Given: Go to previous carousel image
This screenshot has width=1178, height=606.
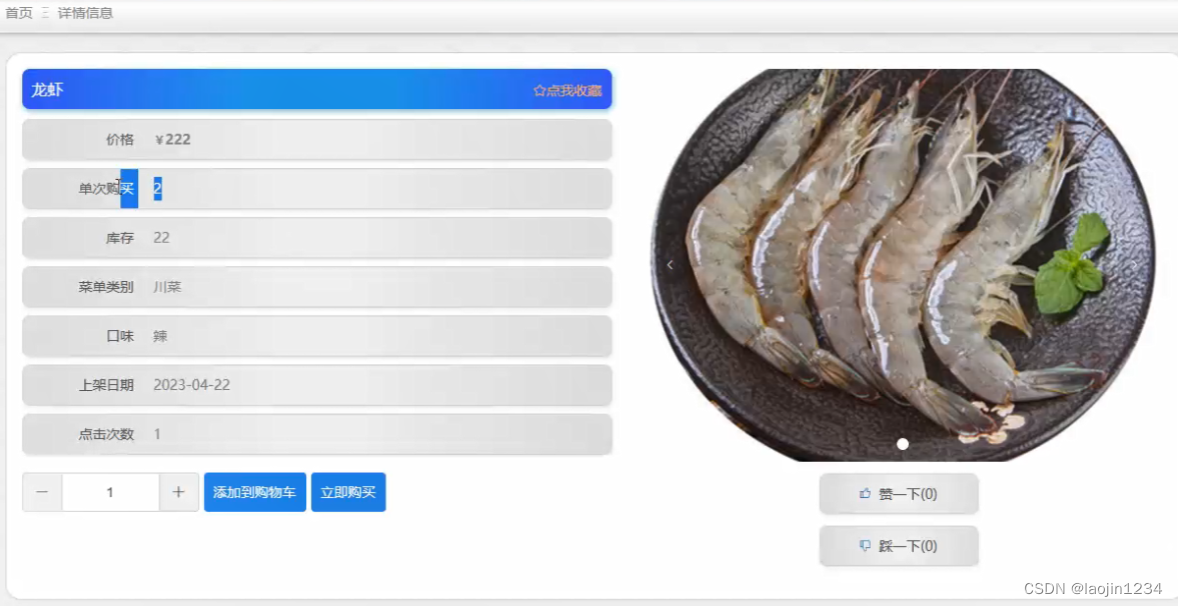Looking at the screenshot, I should tap(670, 264).
